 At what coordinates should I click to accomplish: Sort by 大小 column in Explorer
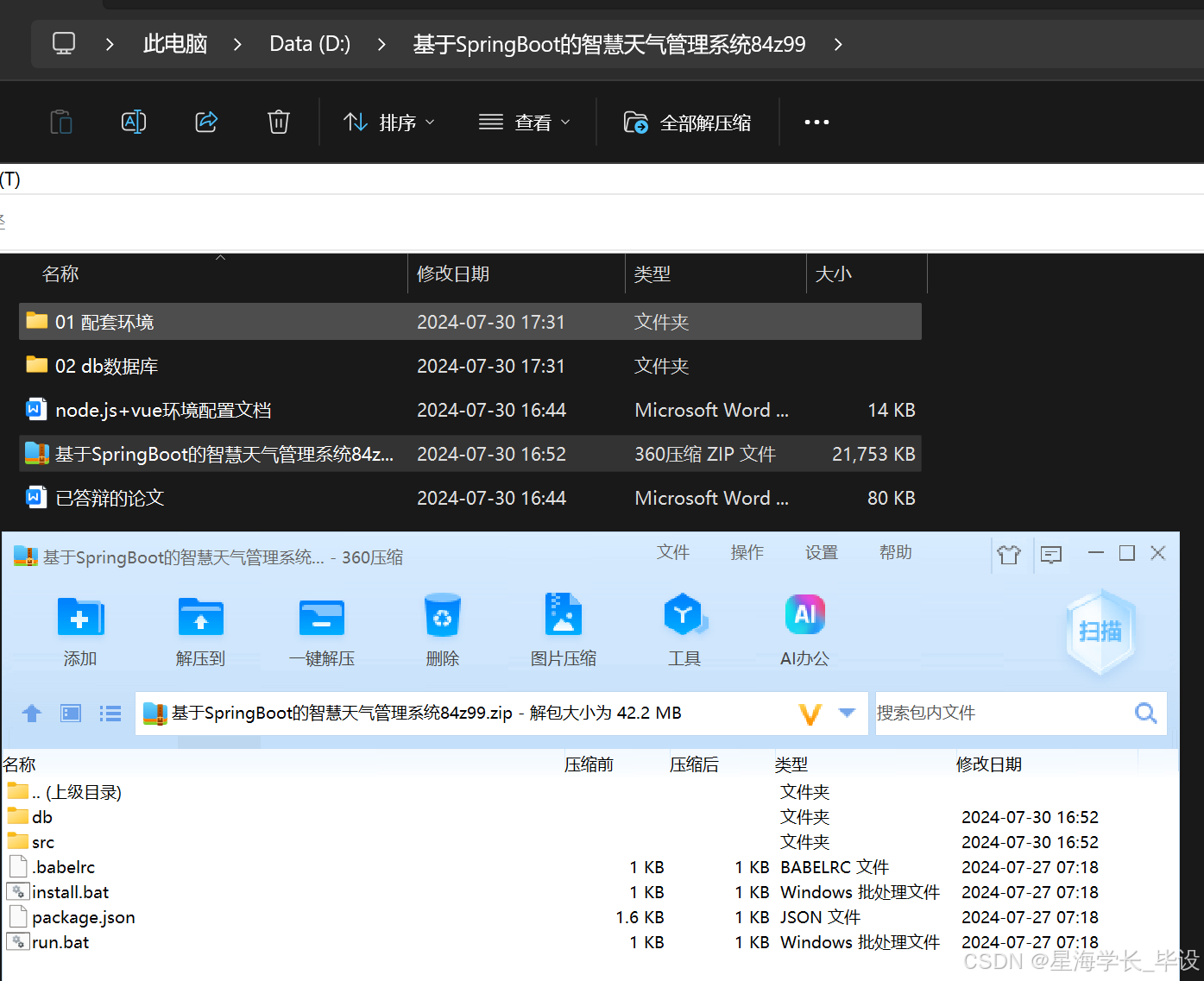[x=834, y=274]
